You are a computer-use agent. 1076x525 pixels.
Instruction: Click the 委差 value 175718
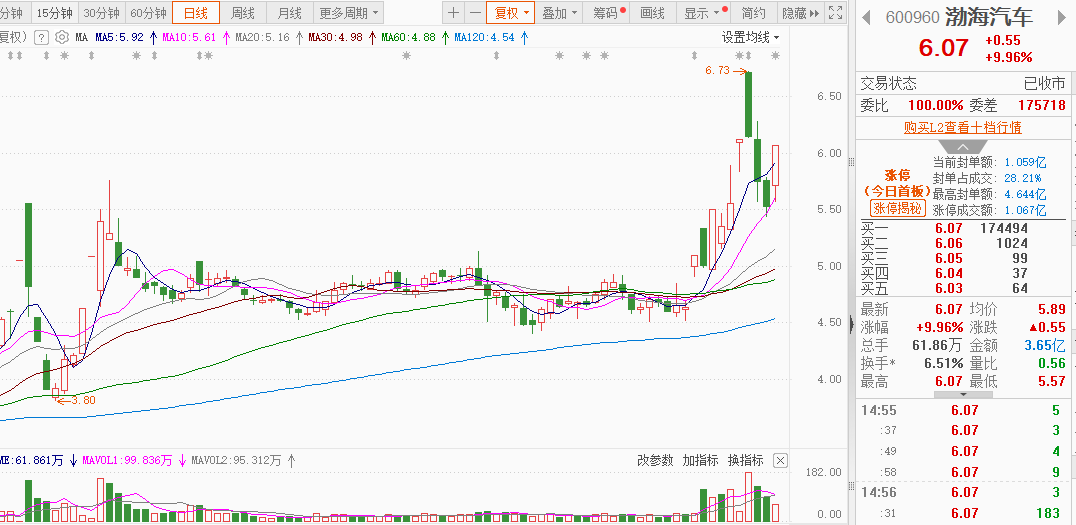pos(1042,106)
